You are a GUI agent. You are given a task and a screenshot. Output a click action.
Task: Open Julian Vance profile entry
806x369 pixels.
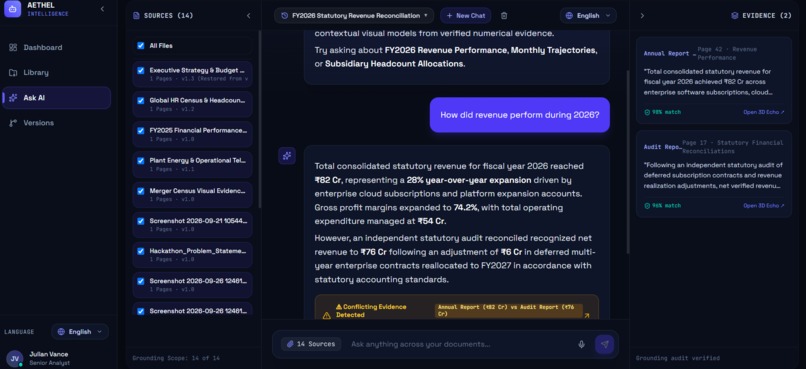coord(48,358)
